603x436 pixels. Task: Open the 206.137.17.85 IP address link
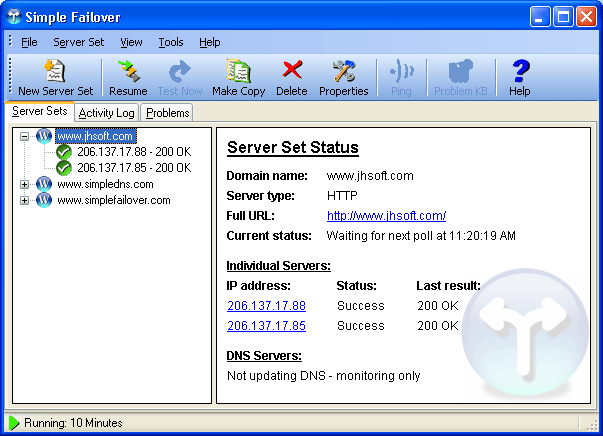266,326
